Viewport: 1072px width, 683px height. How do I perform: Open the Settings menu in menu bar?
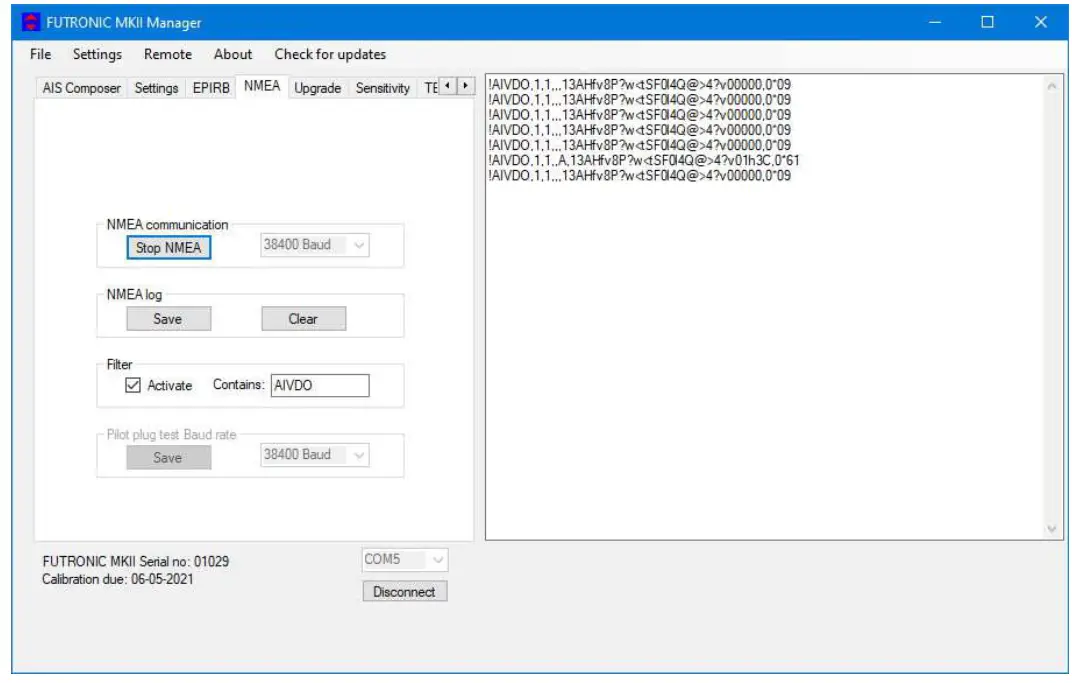pos(97,54)
